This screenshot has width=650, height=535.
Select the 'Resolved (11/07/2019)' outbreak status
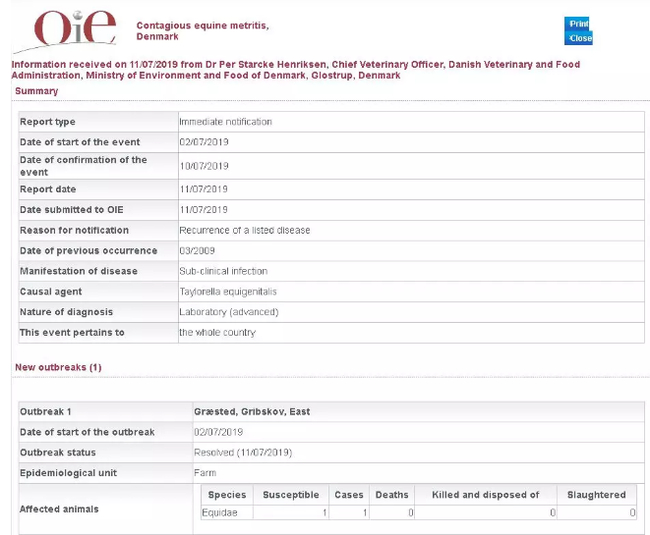(x=242, y=453)
